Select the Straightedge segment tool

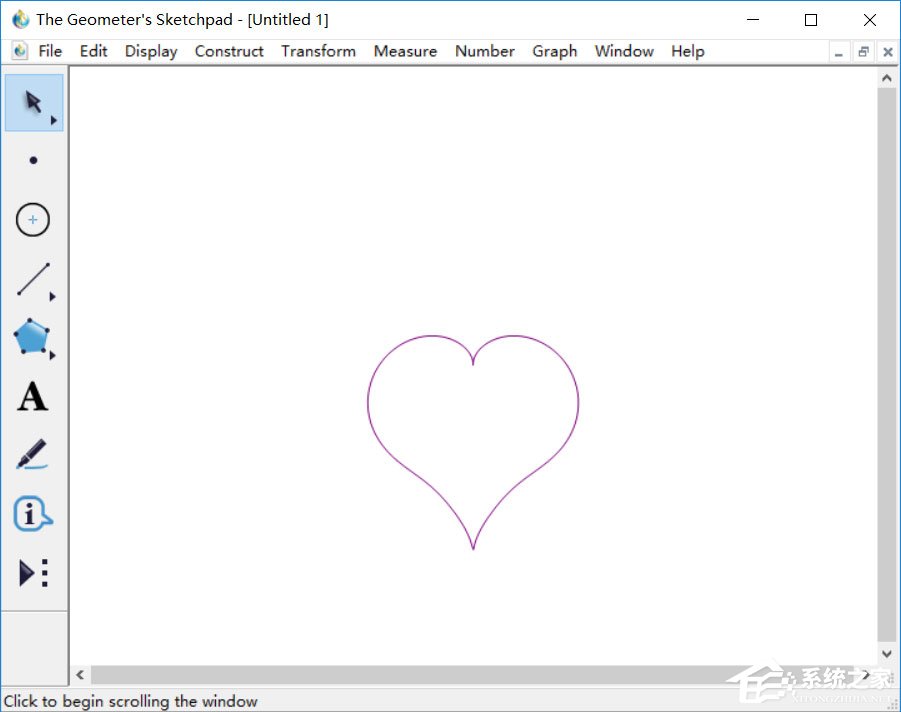click(x=33, y=280)
